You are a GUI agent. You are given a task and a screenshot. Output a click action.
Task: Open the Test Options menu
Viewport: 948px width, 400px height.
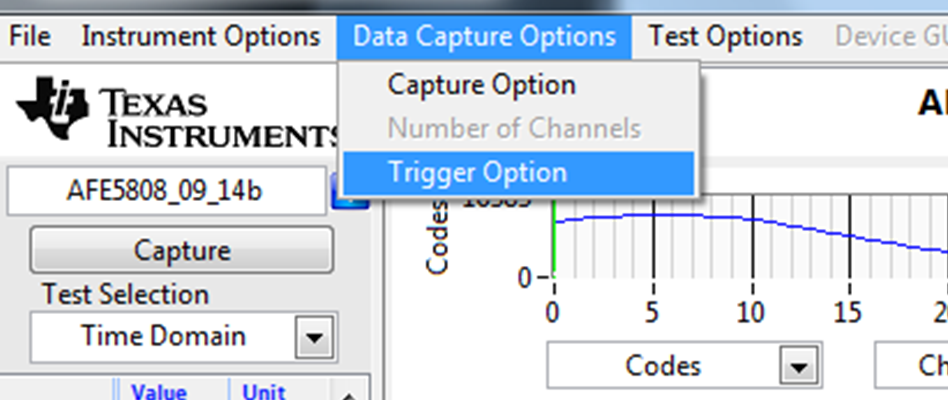[725, 37]
